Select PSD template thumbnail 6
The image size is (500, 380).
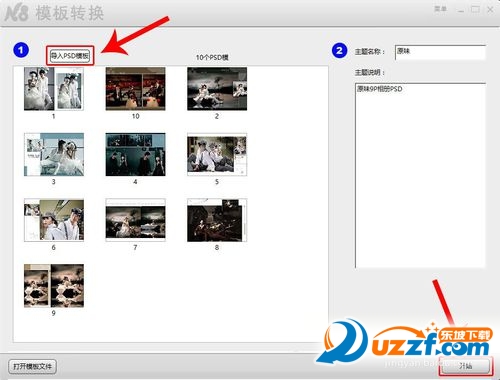point(54,220)
